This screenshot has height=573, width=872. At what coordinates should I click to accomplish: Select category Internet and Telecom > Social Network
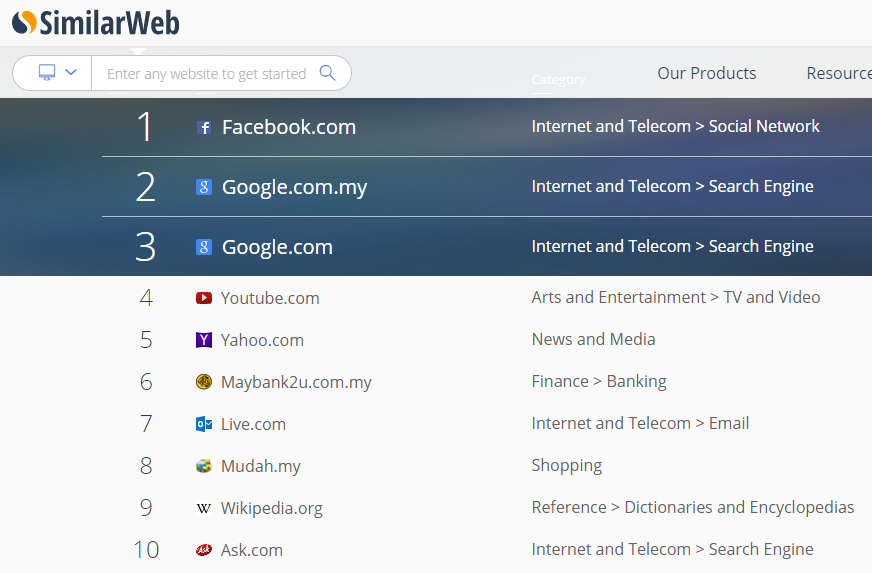coord(675,126)
